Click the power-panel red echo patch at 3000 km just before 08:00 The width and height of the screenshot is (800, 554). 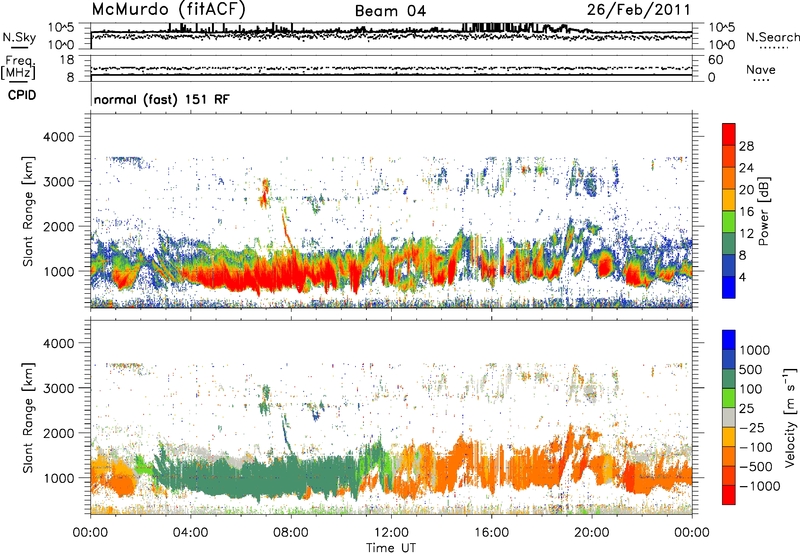[x=265, y=192]
